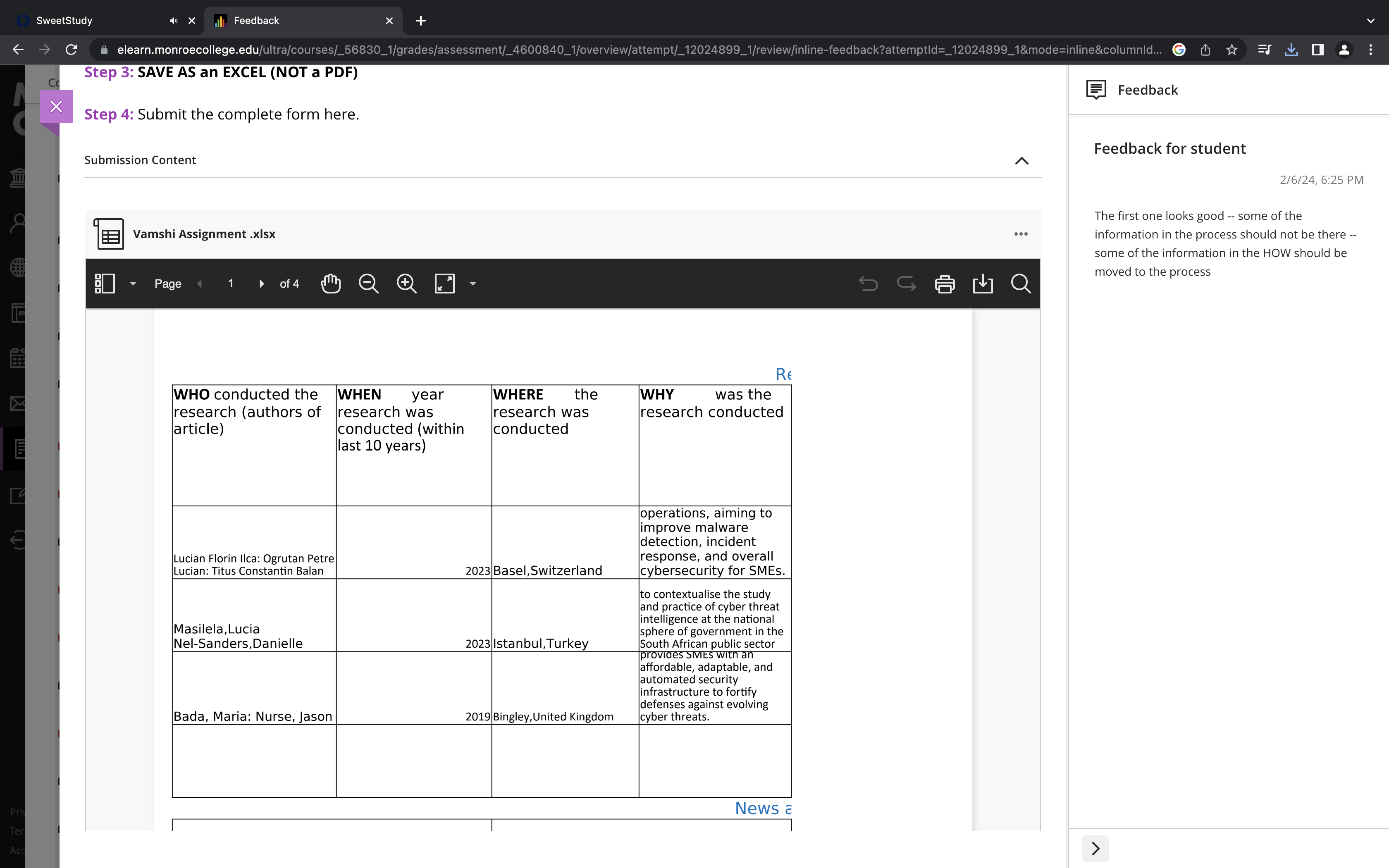The height and width of the screenshot is (868, 1389).
Task: Click the Feedback for student heading
Action: tap(1170, 149)
